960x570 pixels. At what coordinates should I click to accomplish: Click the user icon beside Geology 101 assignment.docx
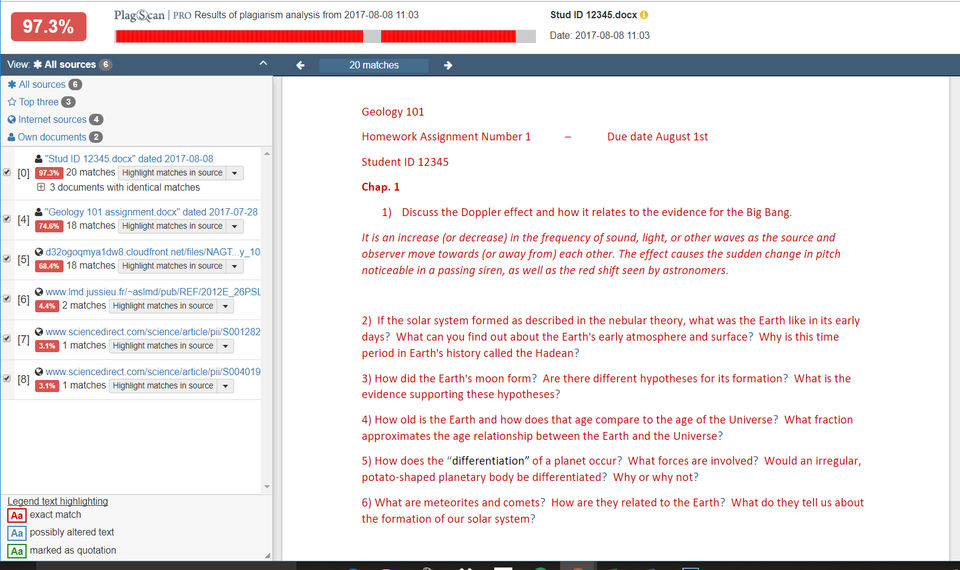(x=39, y=212)
